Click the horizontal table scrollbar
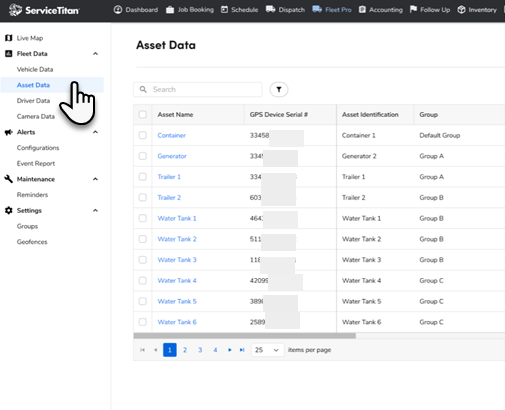This screenshot has width=505, height=410. [x=245, y=336]
